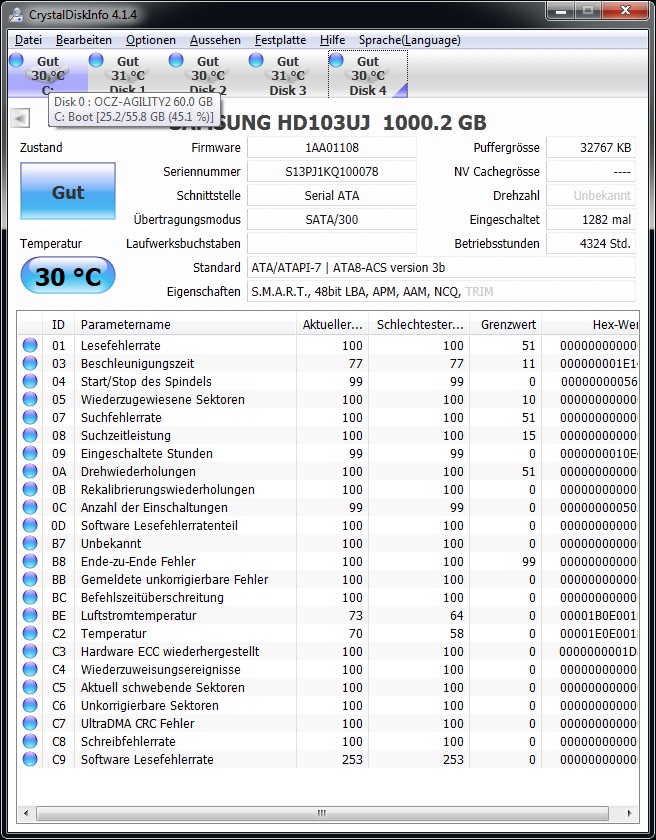Screen dimensions: 656x840
Task: Click the Schlechtester... column header
Action: (x=420, y=324)
